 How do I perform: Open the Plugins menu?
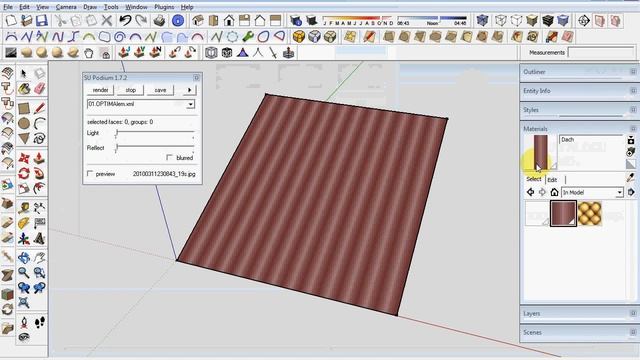(164, 7)
